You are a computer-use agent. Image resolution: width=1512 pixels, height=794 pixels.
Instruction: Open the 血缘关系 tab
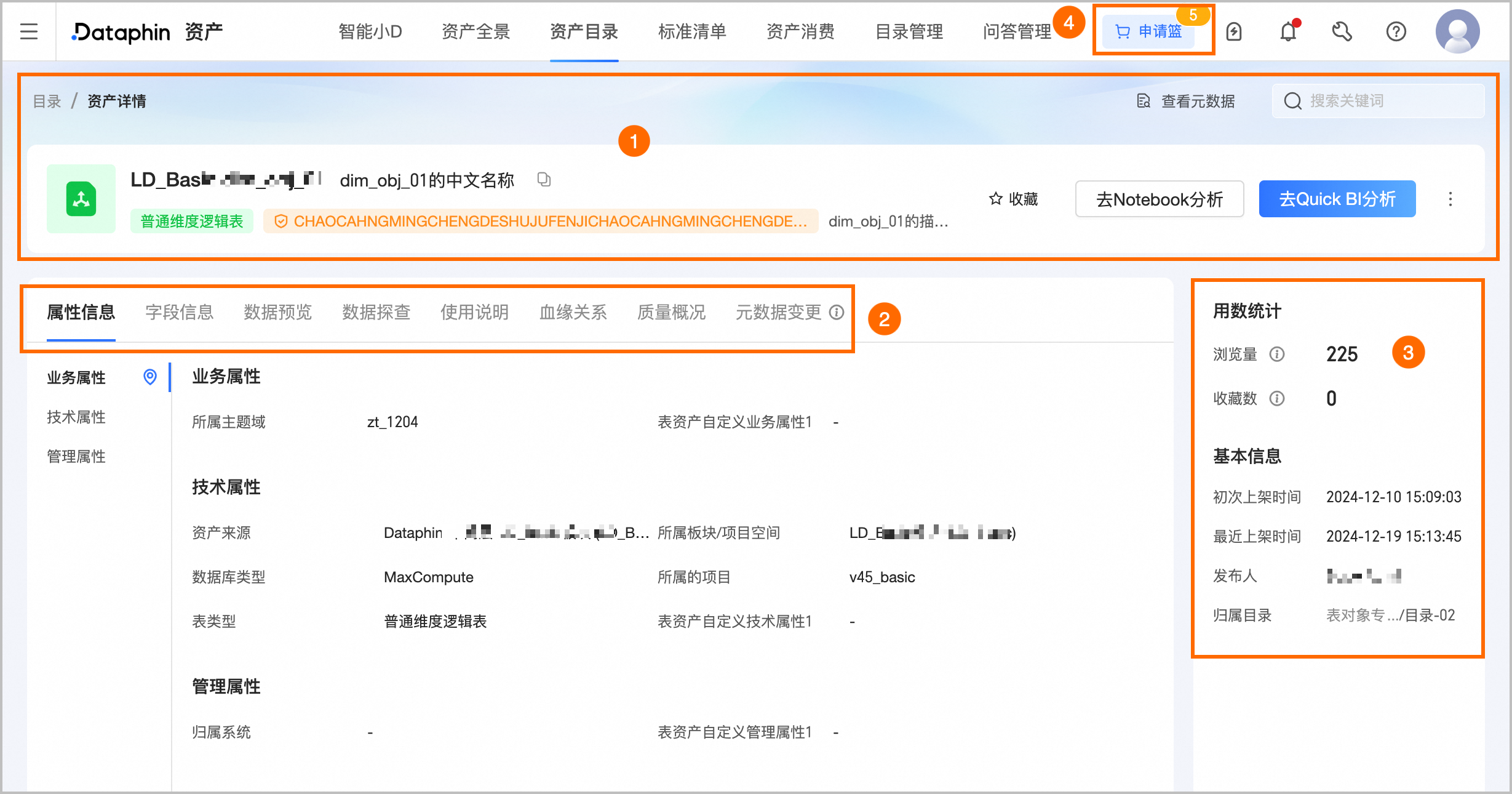click(x=572, y=313)
